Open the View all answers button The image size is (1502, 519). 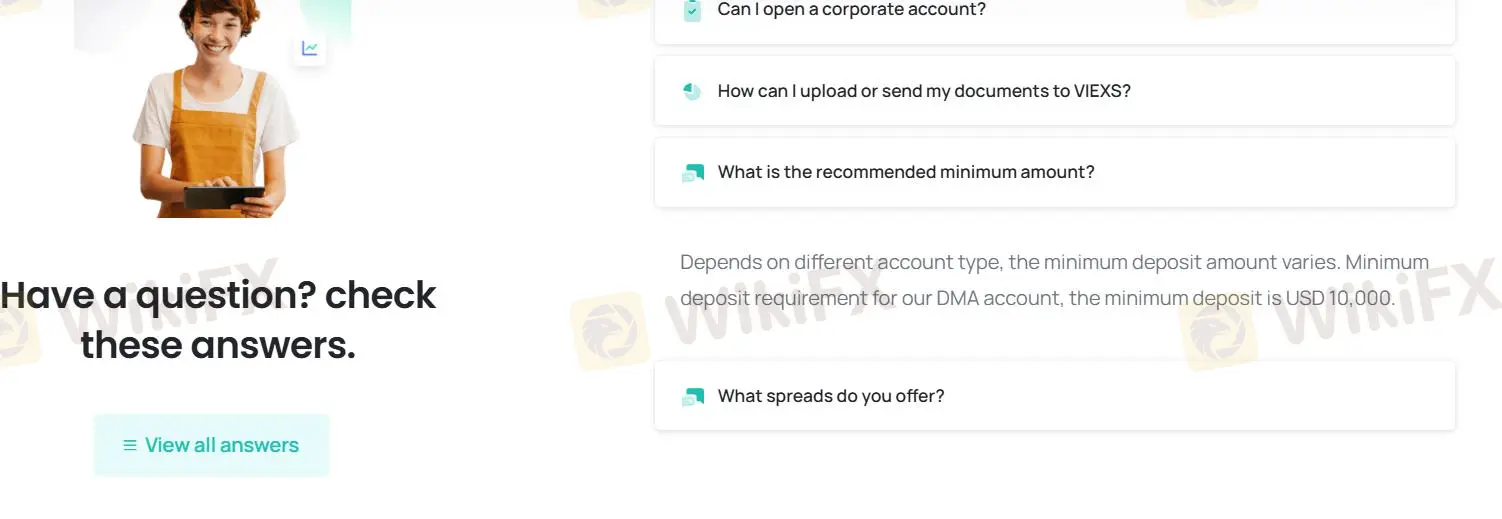pos(211,446)
